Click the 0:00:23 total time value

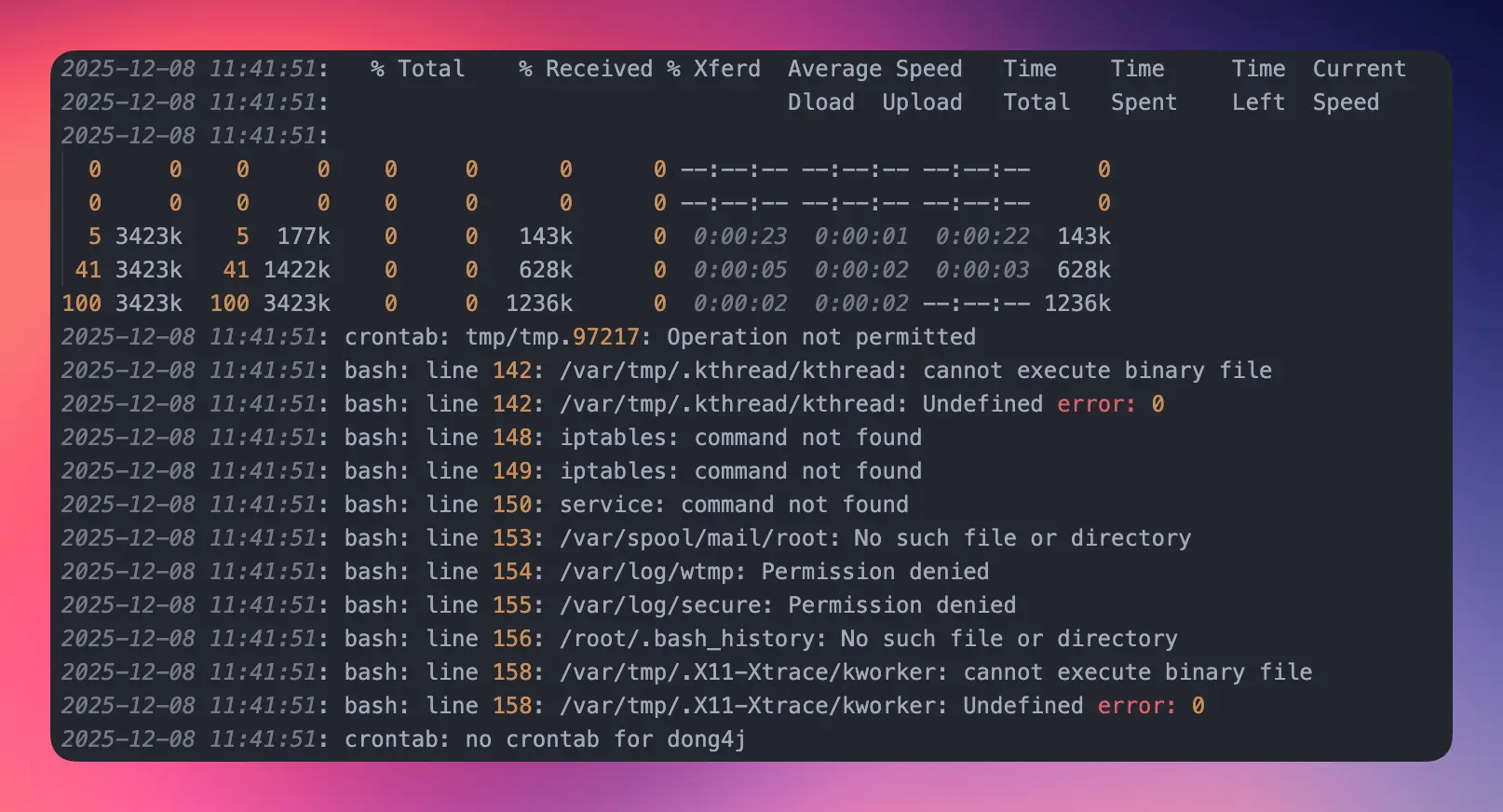(x=739, y=237)
